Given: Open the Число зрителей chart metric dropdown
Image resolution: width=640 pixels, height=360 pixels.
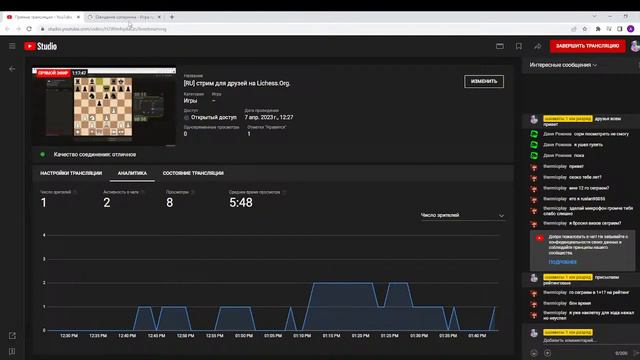Looking at the screenshot, I should [462, 215].
